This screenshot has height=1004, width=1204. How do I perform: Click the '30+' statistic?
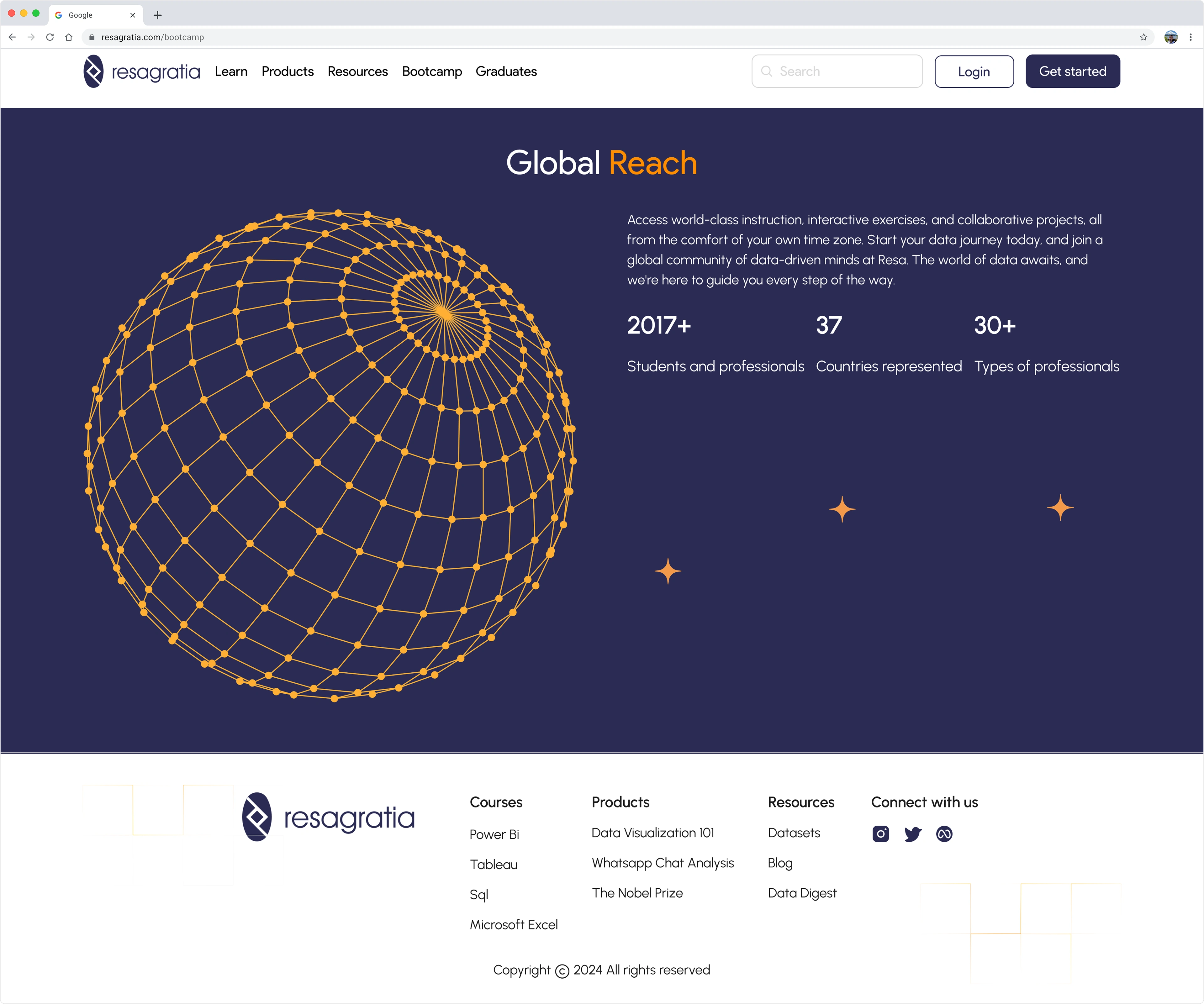pyautogui.click(x=995, y=325)
